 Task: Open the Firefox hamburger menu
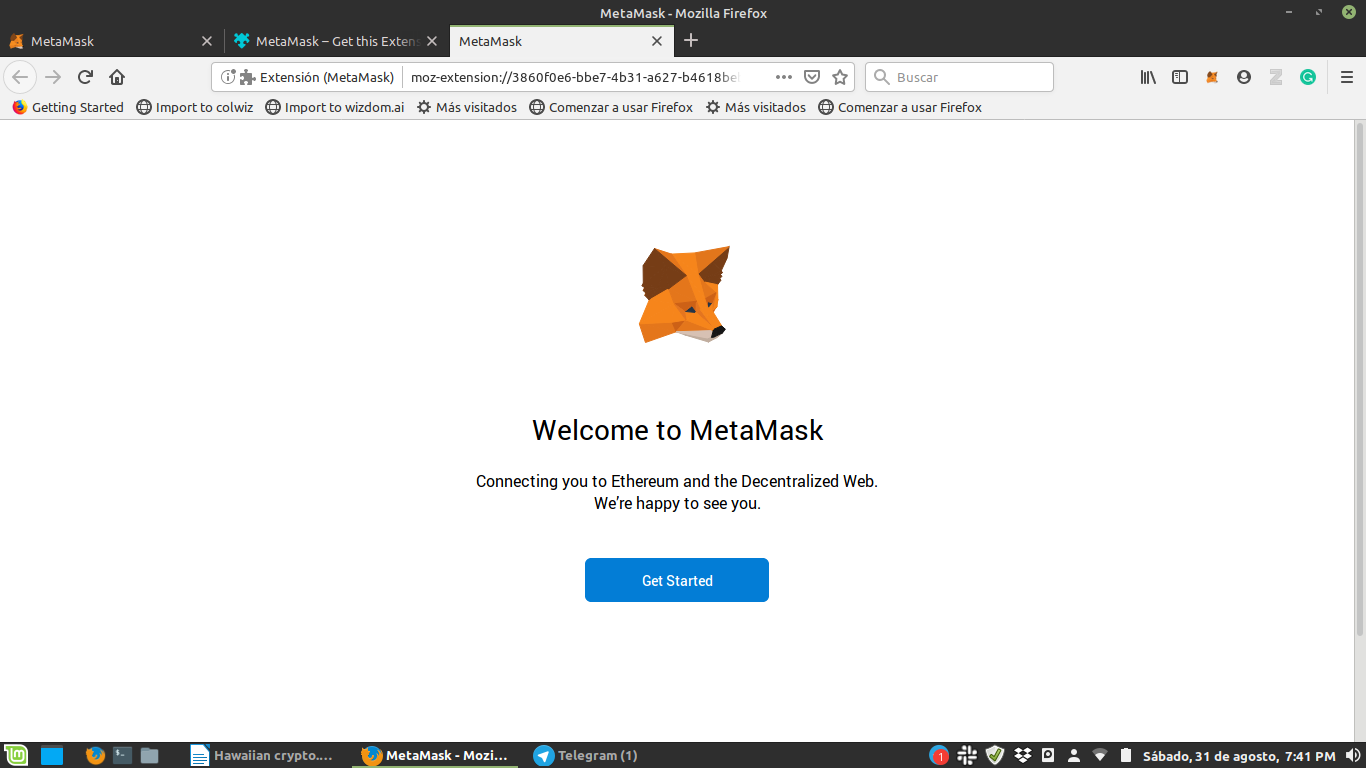(x=1347, y=77)
